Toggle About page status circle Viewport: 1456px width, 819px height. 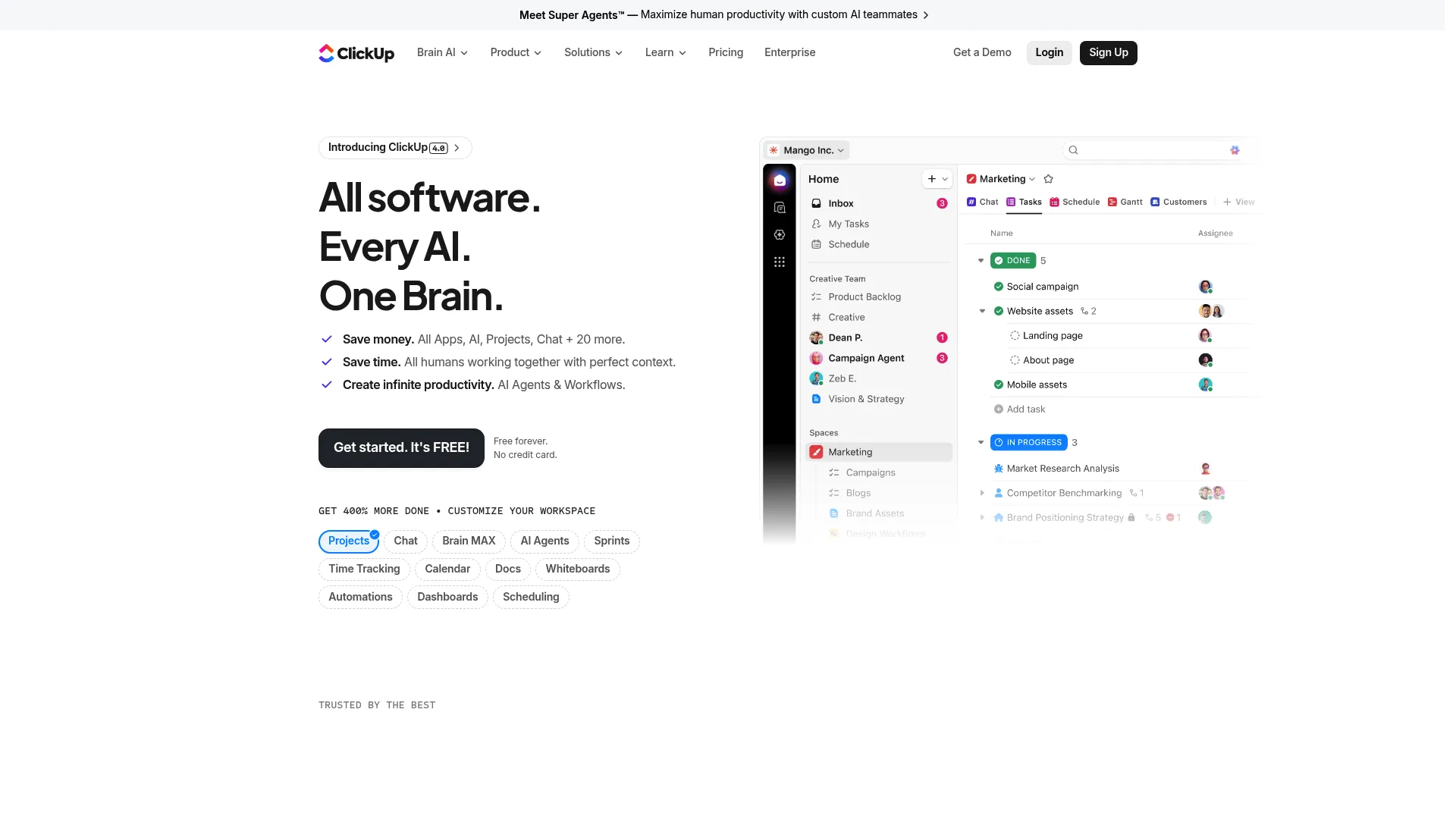[x=1015, y=360]
